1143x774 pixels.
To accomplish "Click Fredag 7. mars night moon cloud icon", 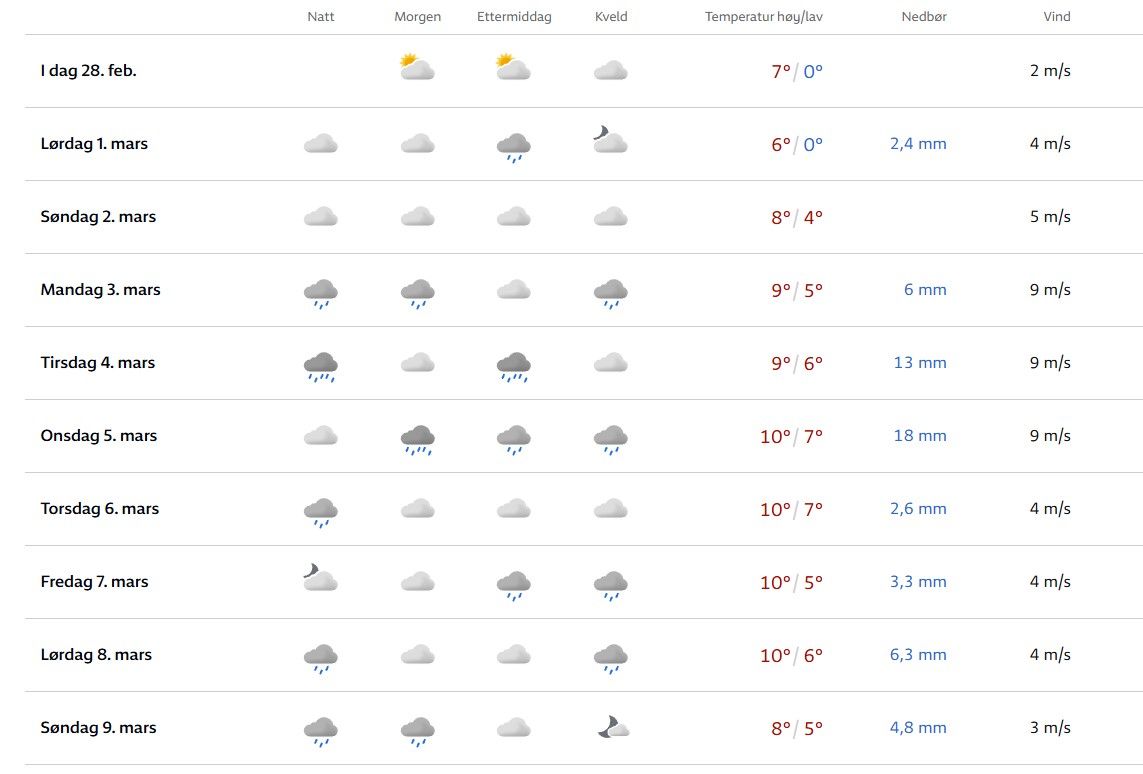I will (320, 578).
